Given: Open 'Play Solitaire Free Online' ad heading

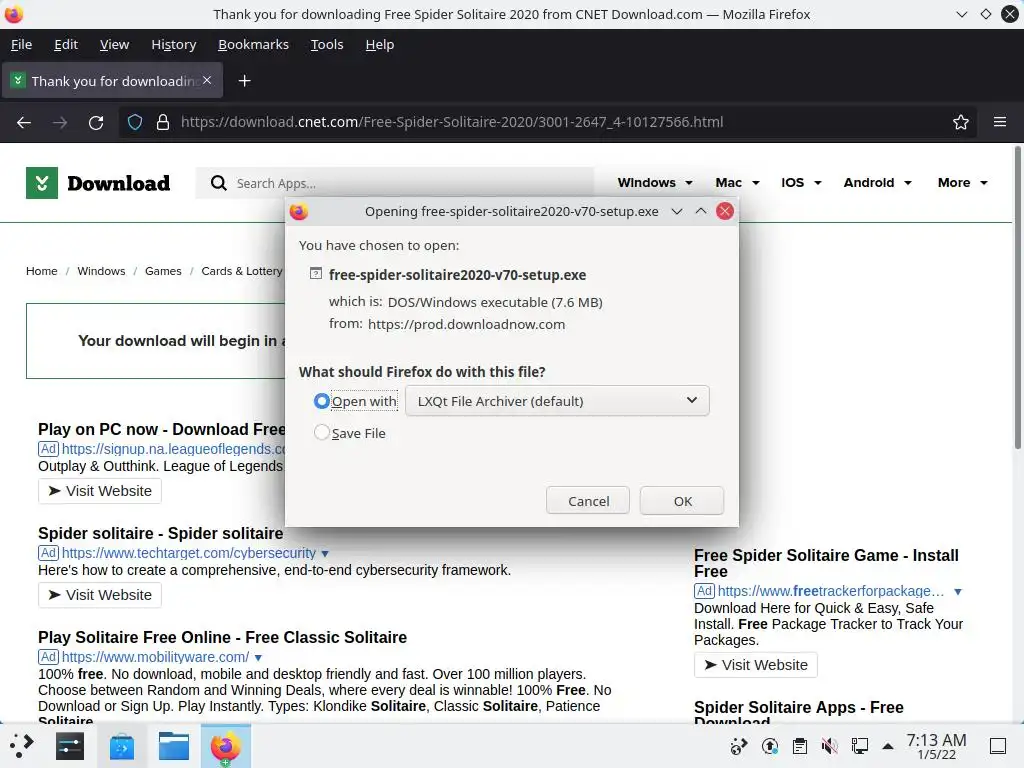Looking at the screenshot, I should click(x=222, y=637).
